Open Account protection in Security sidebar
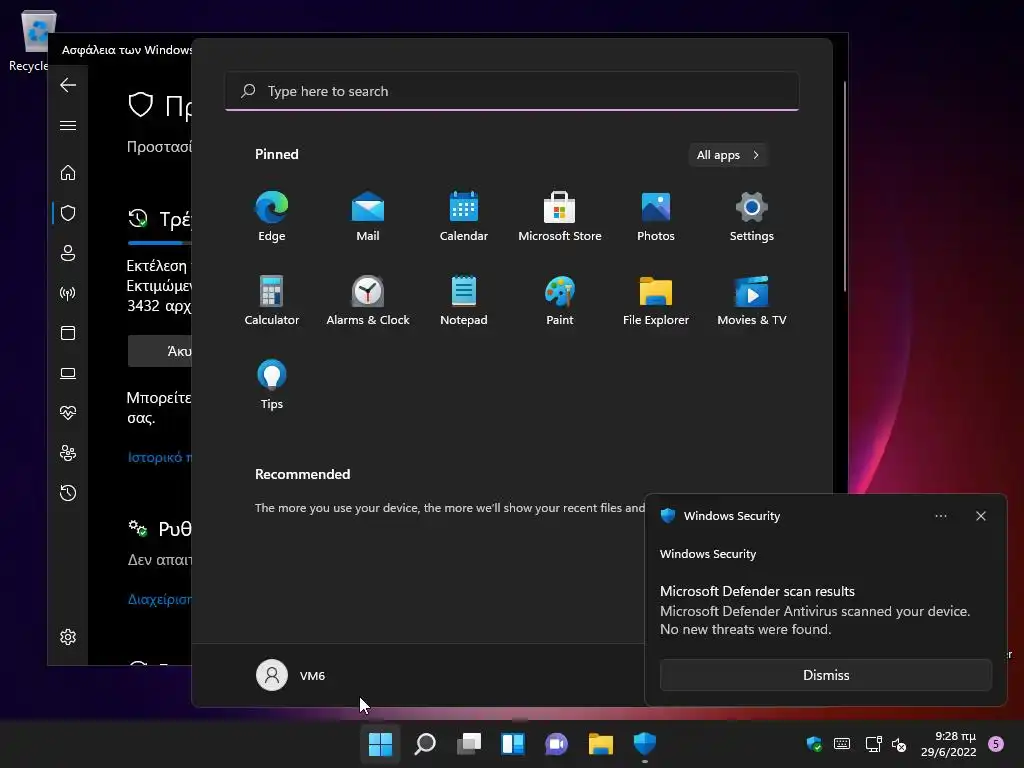This screenshot has height=768, width=1024. click(x=68, y=253)
